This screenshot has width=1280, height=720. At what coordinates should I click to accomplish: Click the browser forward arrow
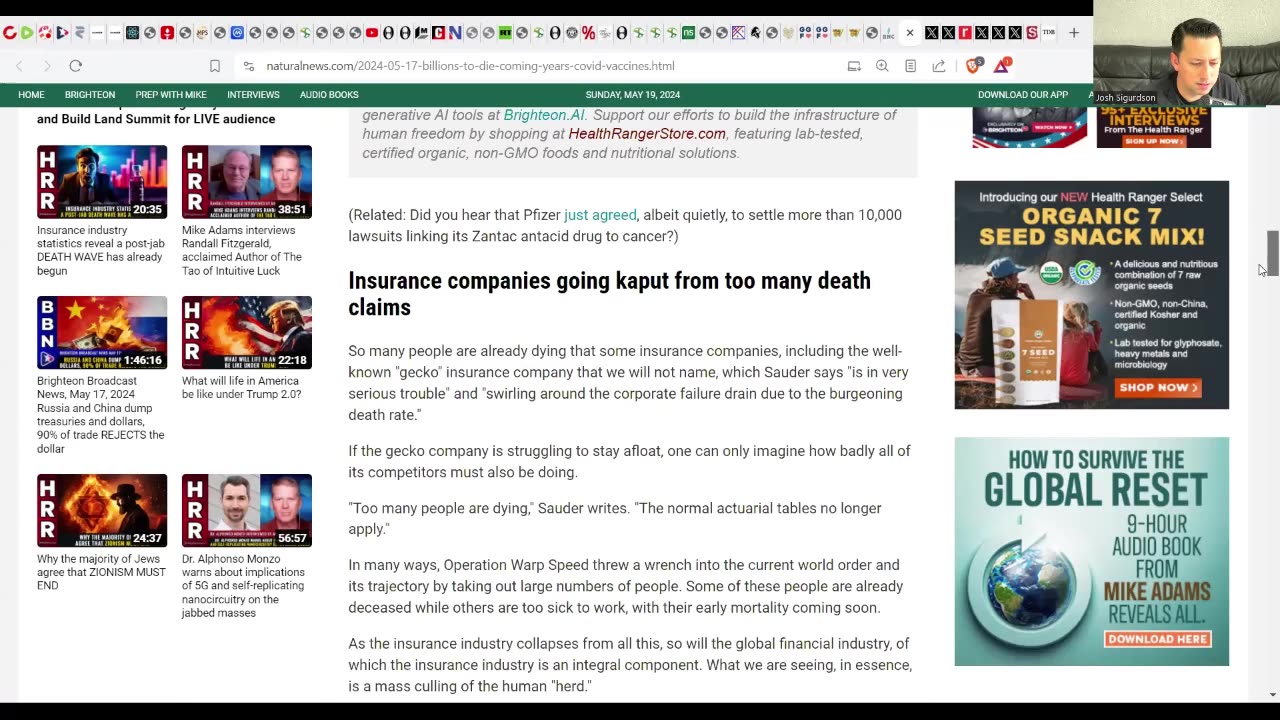click(x=46, y=65)
